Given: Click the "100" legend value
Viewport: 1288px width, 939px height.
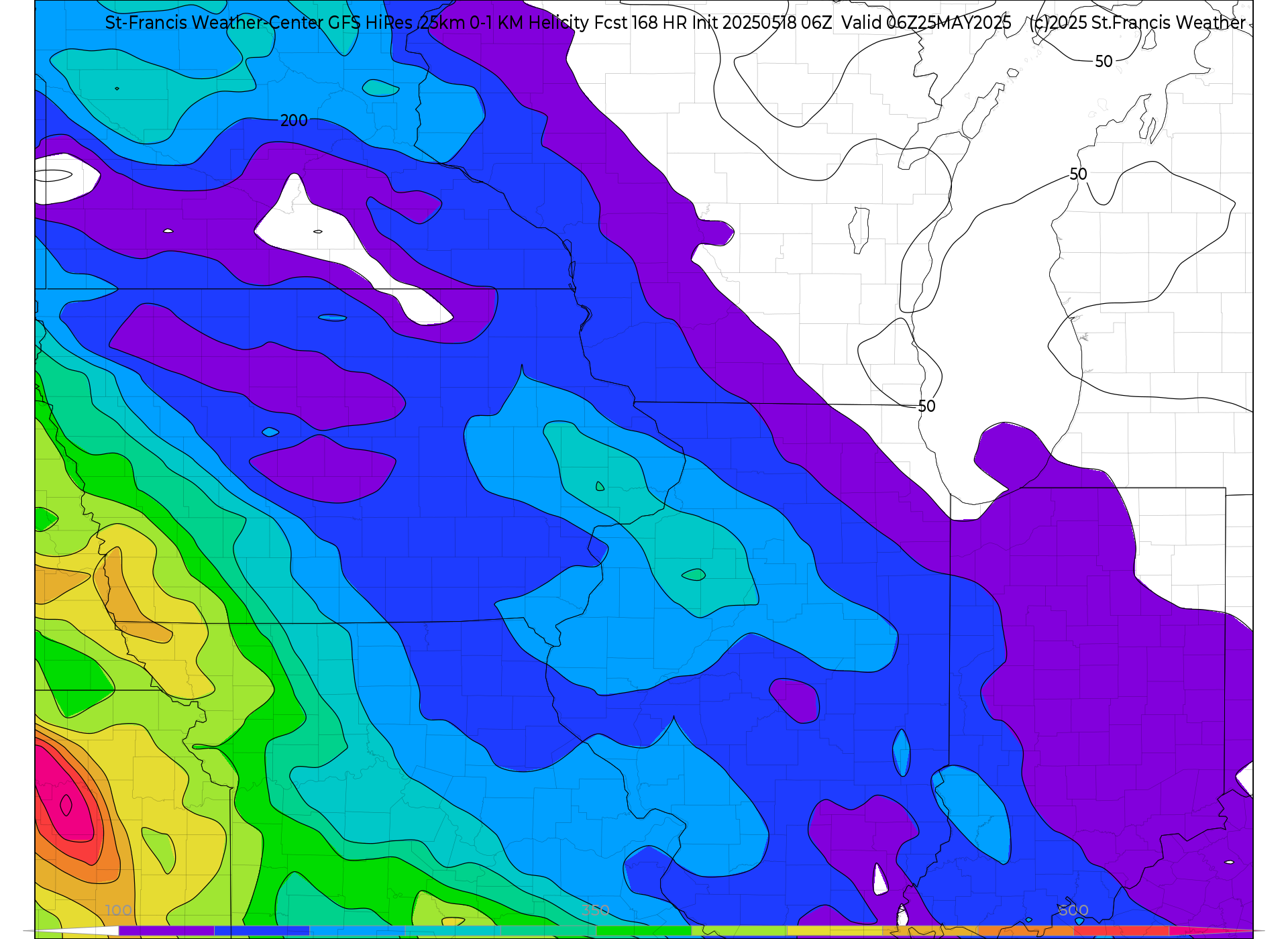Looking at the screenshot, I should (x=119, y=910).
